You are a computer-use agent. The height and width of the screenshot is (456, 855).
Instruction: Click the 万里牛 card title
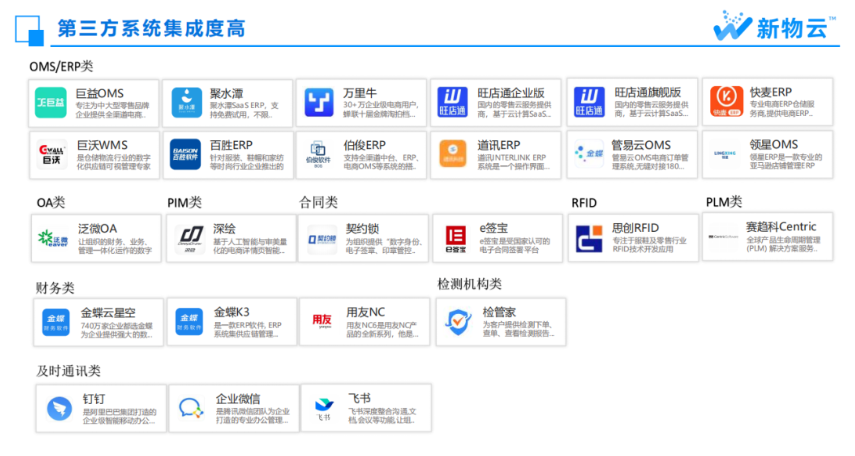(x=359, y=93)
